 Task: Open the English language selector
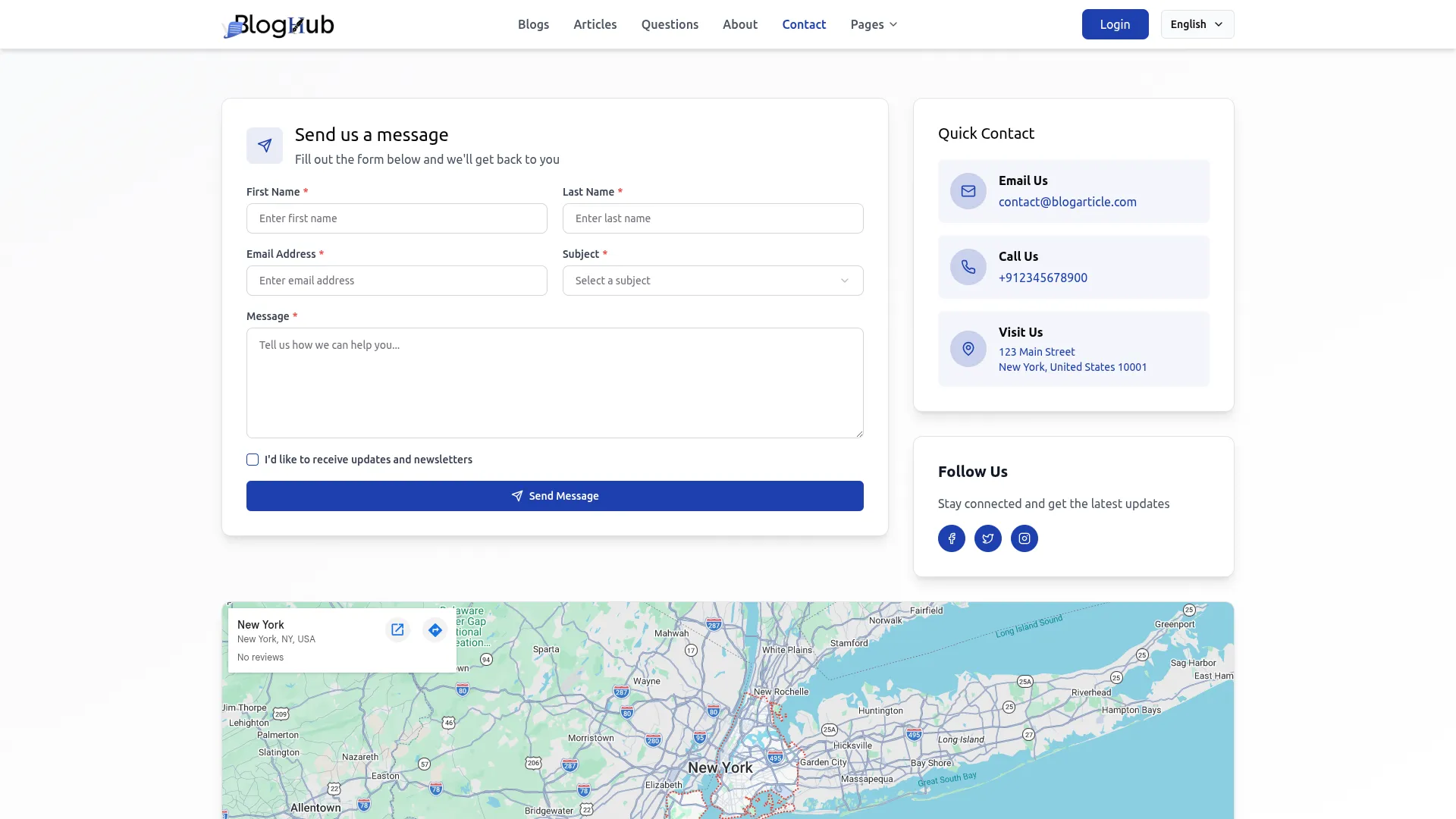click(x=1197, y=24)
